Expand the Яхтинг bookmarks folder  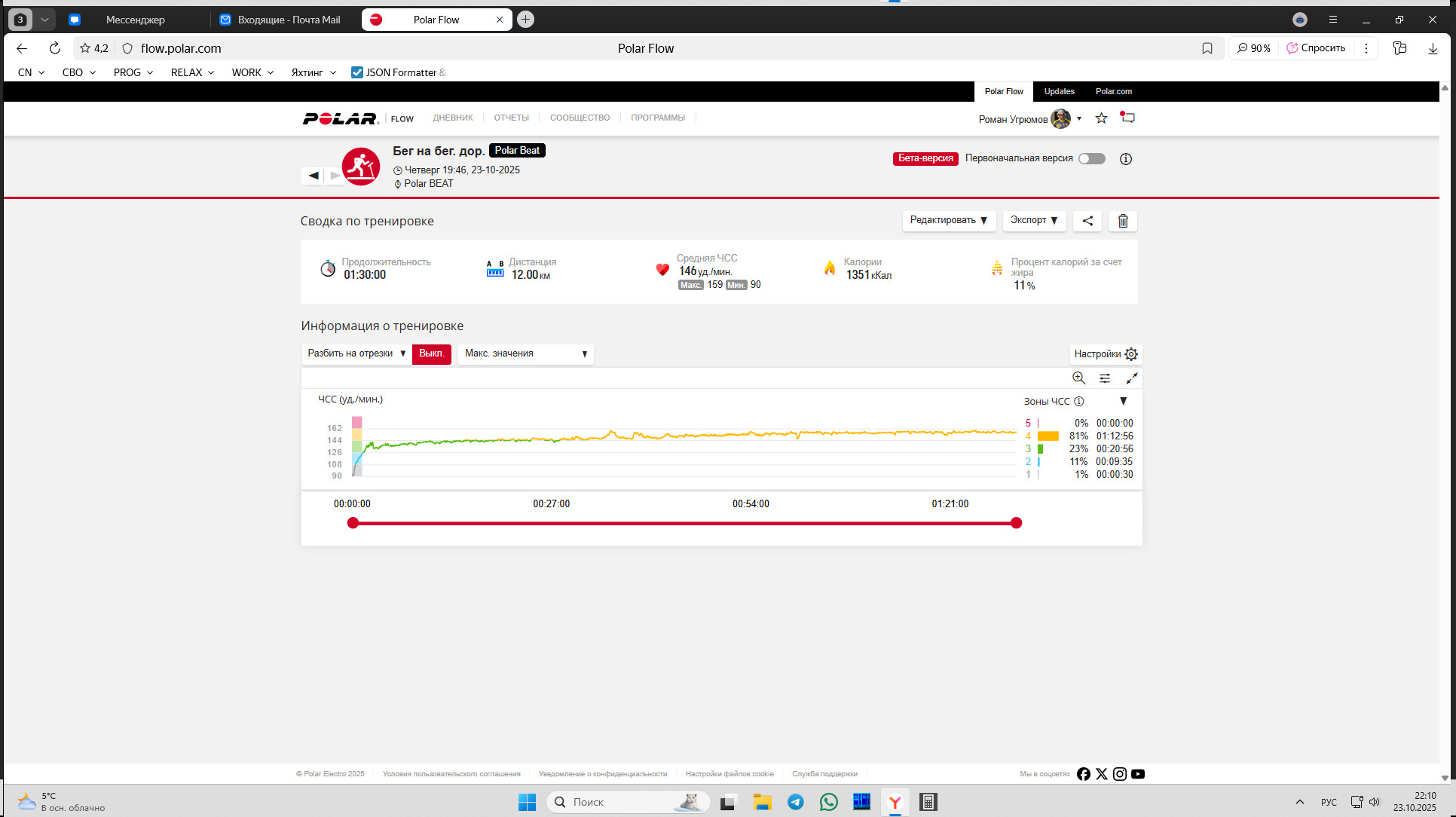click(x=314, y=72)
